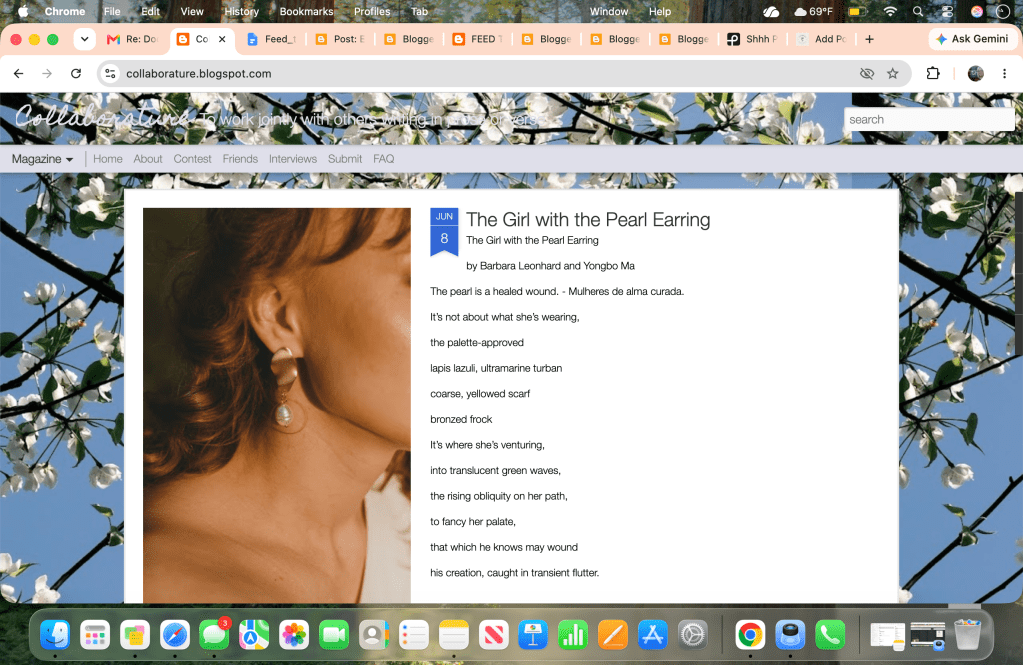
Task: Open Numbers from the Dock
Action: click(x=573, y=634)
